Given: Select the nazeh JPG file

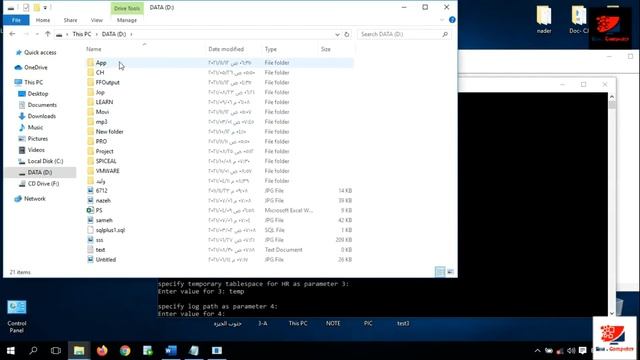Looking at the screenshot, I should tap(103, 200).
